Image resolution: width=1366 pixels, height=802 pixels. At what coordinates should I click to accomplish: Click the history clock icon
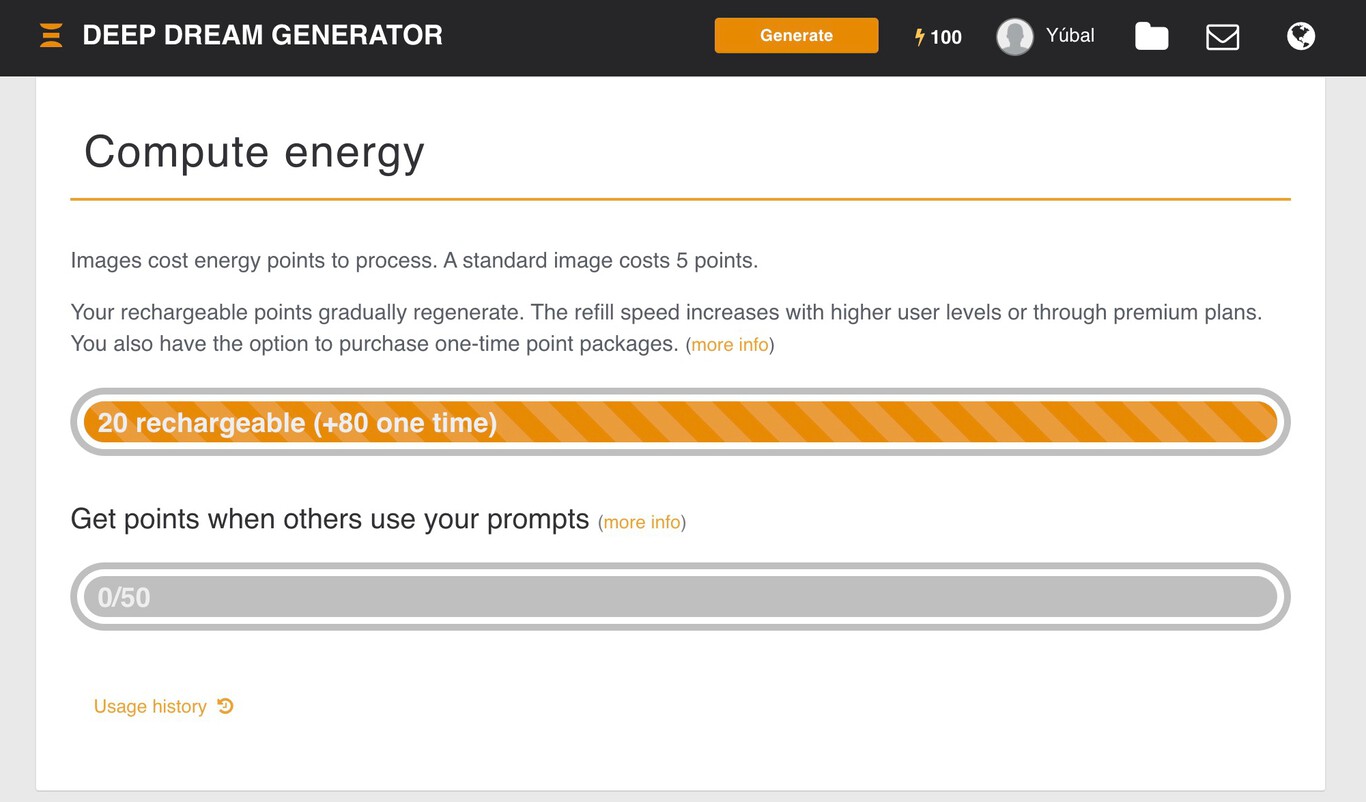click(x=226, y=706)
